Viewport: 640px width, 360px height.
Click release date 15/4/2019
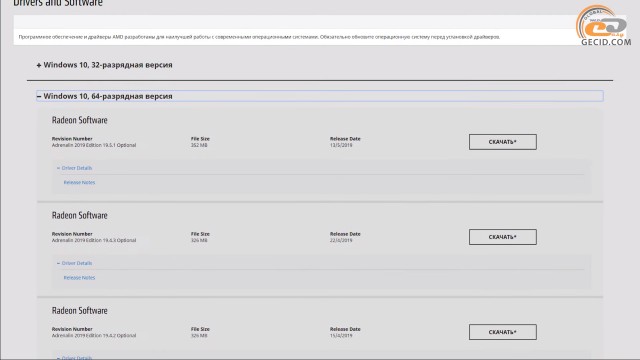tap(341, 336)
